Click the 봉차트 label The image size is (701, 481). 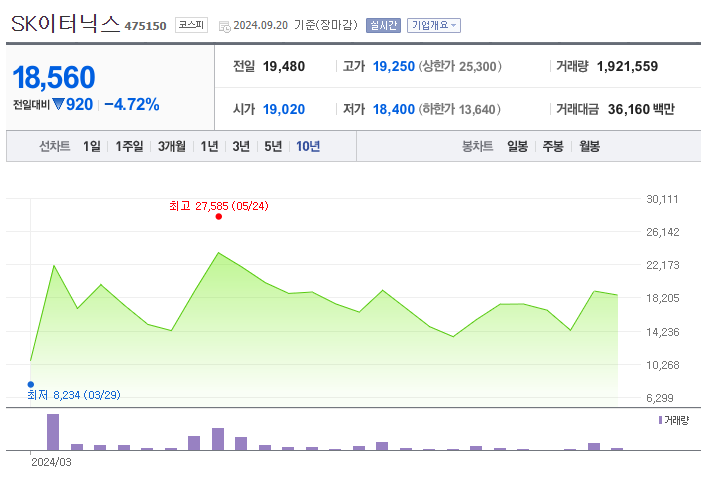click(x=477, y=146)
